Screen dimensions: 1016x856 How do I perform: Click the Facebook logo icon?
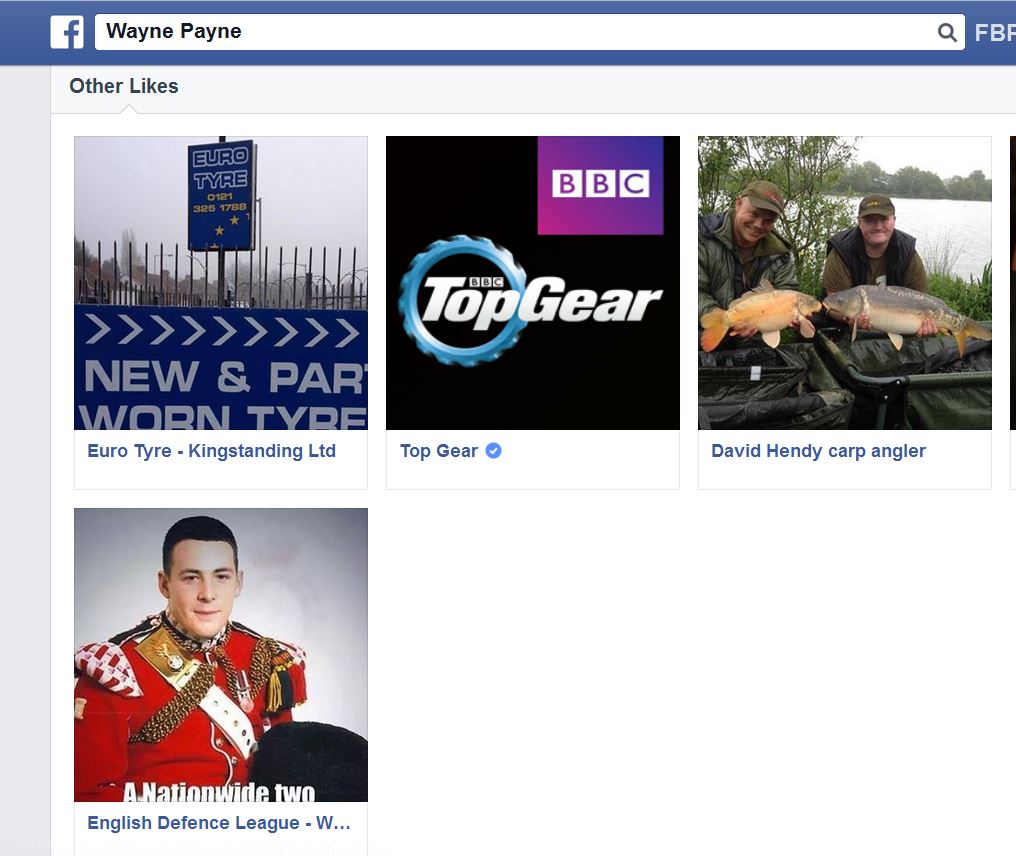[x=67, y=32]
